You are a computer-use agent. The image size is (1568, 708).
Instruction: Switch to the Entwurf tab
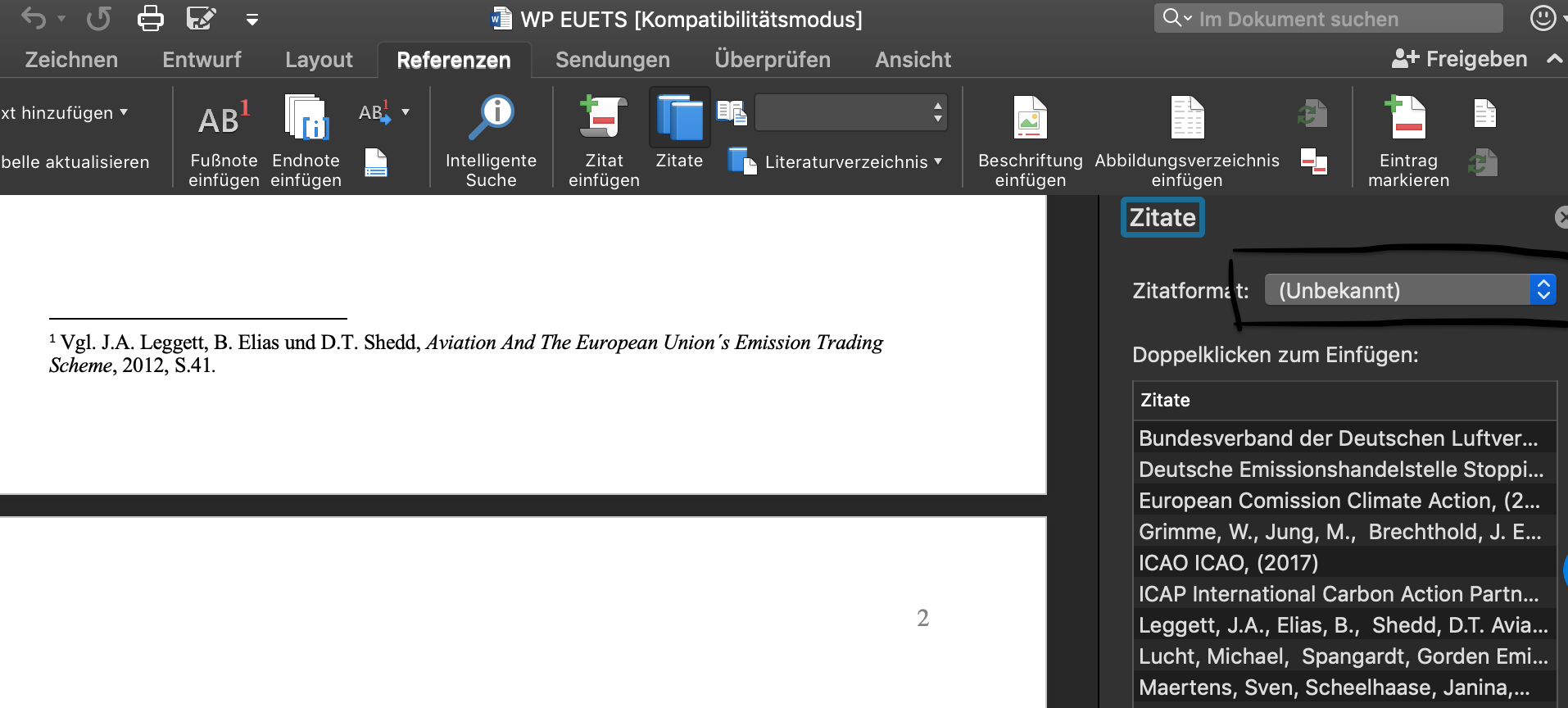(x=202, y=60)
